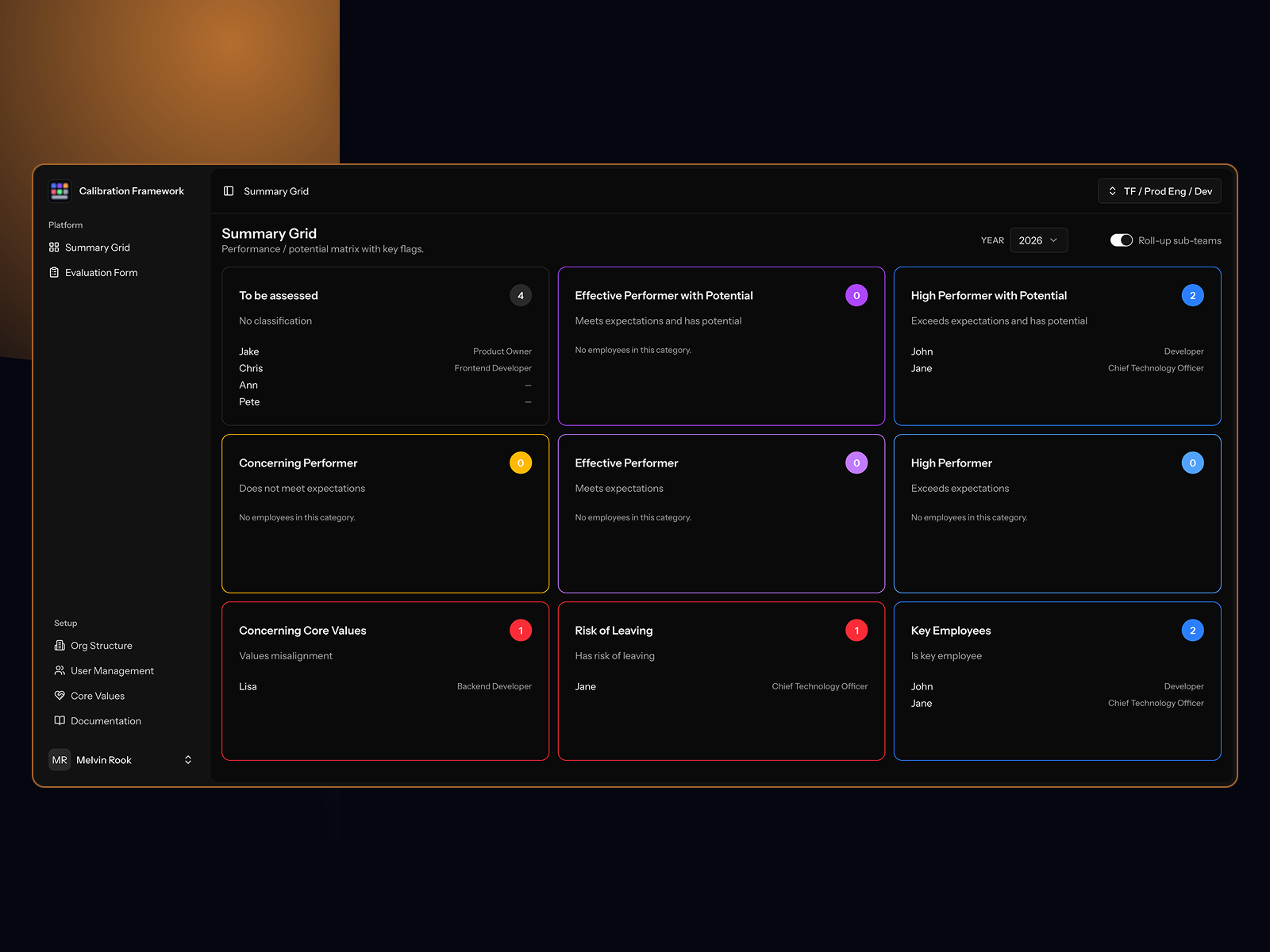Click the Concerning Performer yellow count badge
Image resolution: width=1270 pixels, height=952 pixels.
[x=521, y=463]
